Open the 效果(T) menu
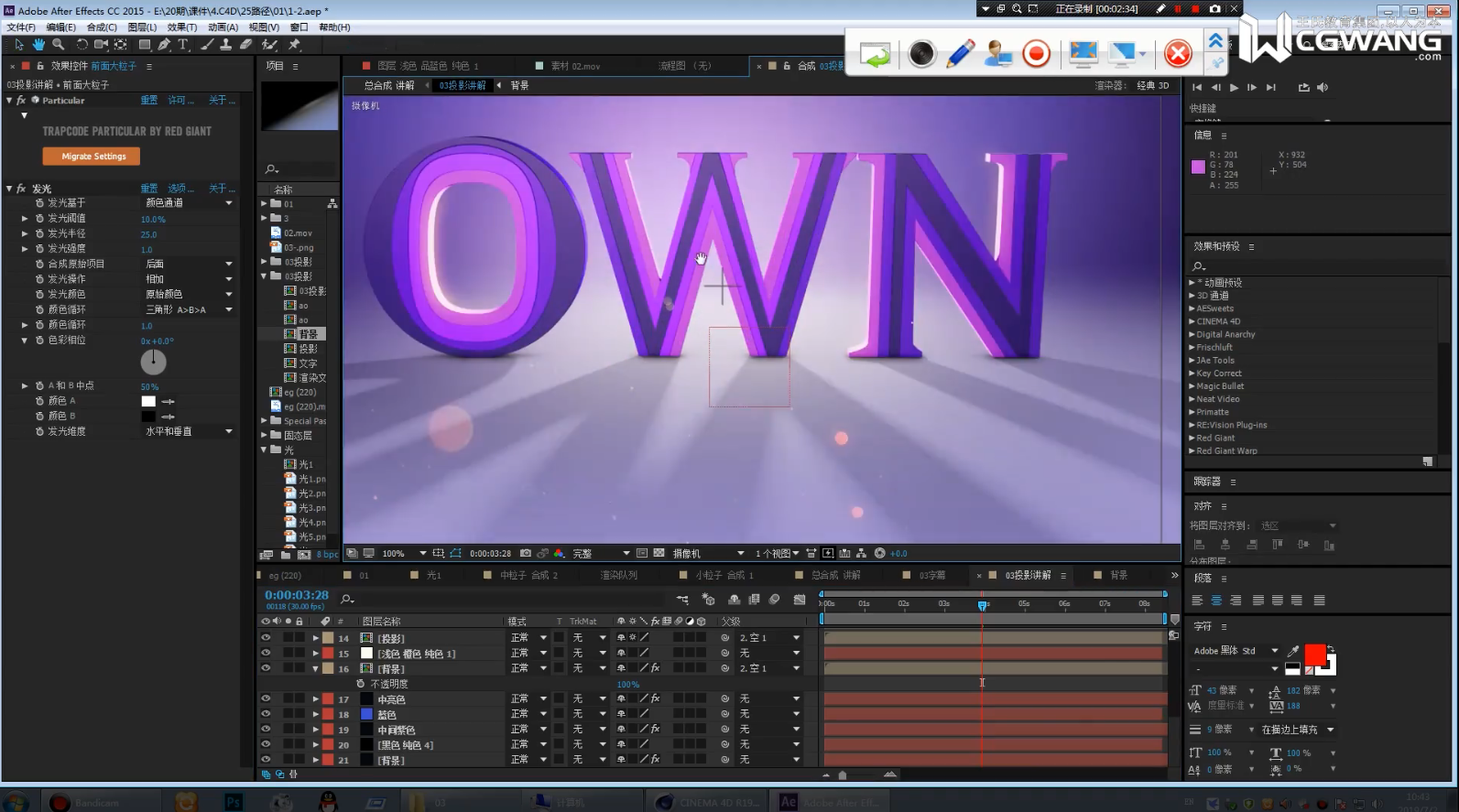This screenshot has height=812, width=1459. 182,27
